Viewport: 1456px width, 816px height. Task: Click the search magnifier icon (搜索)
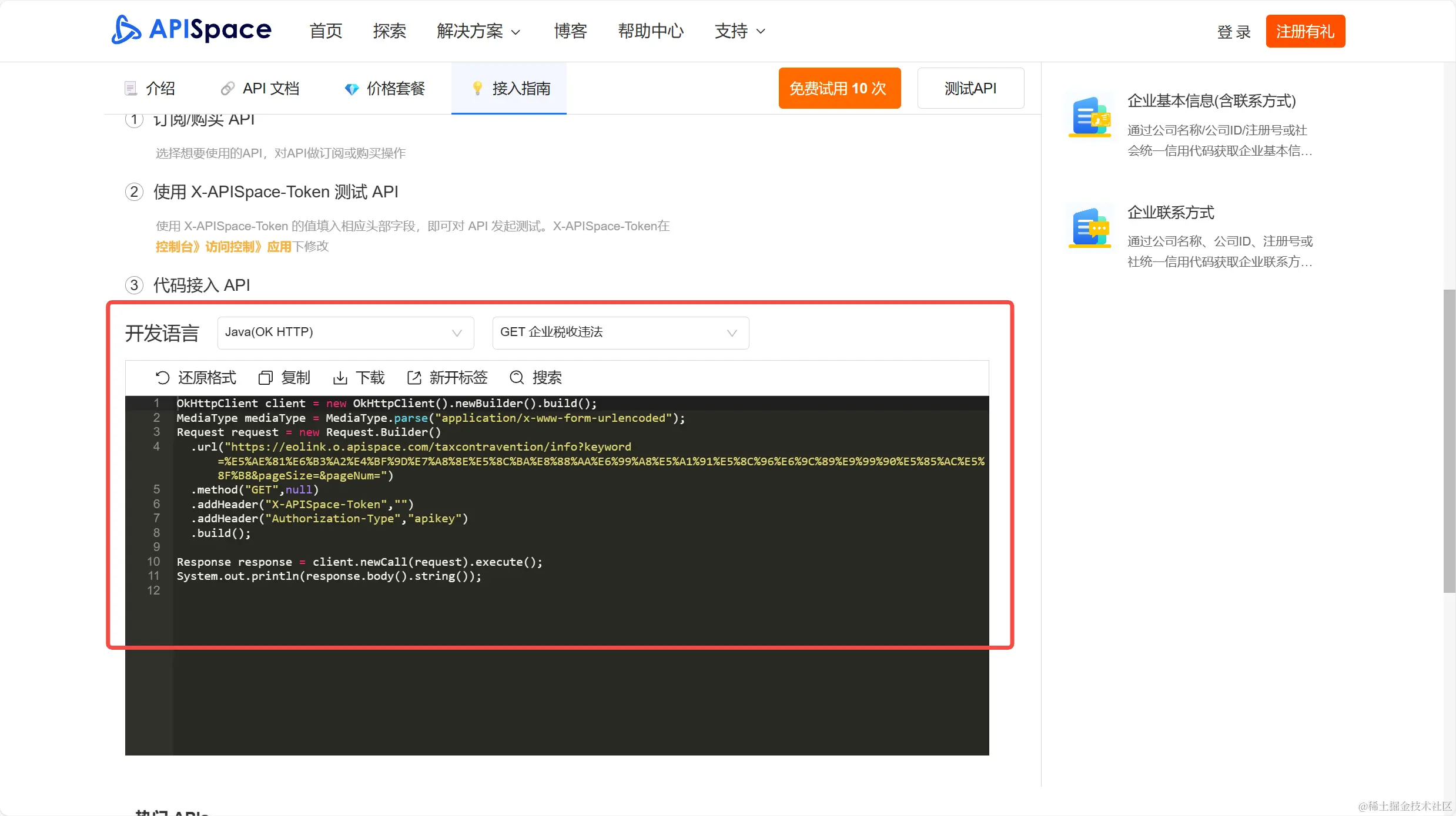[517, 378]
